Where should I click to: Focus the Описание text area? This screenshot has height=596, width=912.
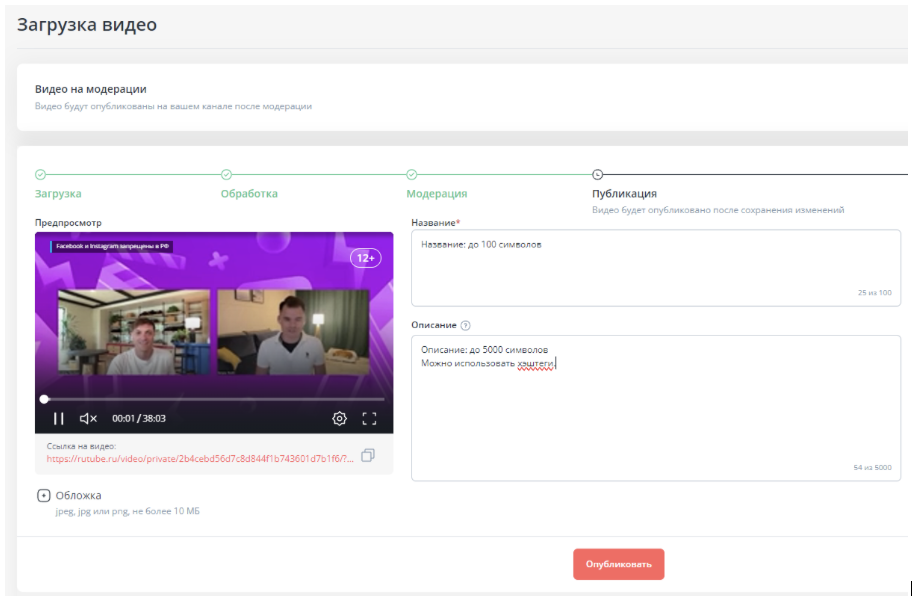coord(656,408)
